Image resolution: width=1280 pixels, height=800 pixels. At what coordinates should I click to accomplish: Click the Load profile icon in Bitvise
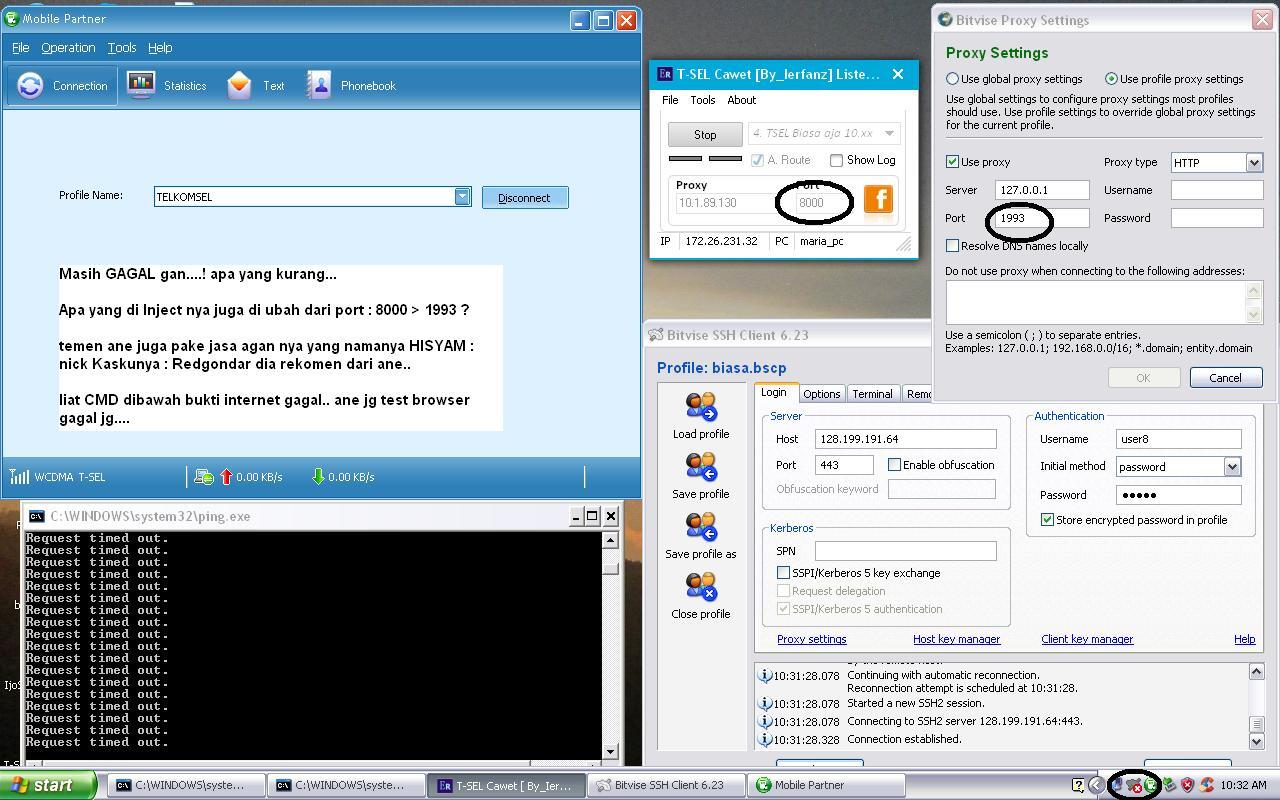coord(700,407)
